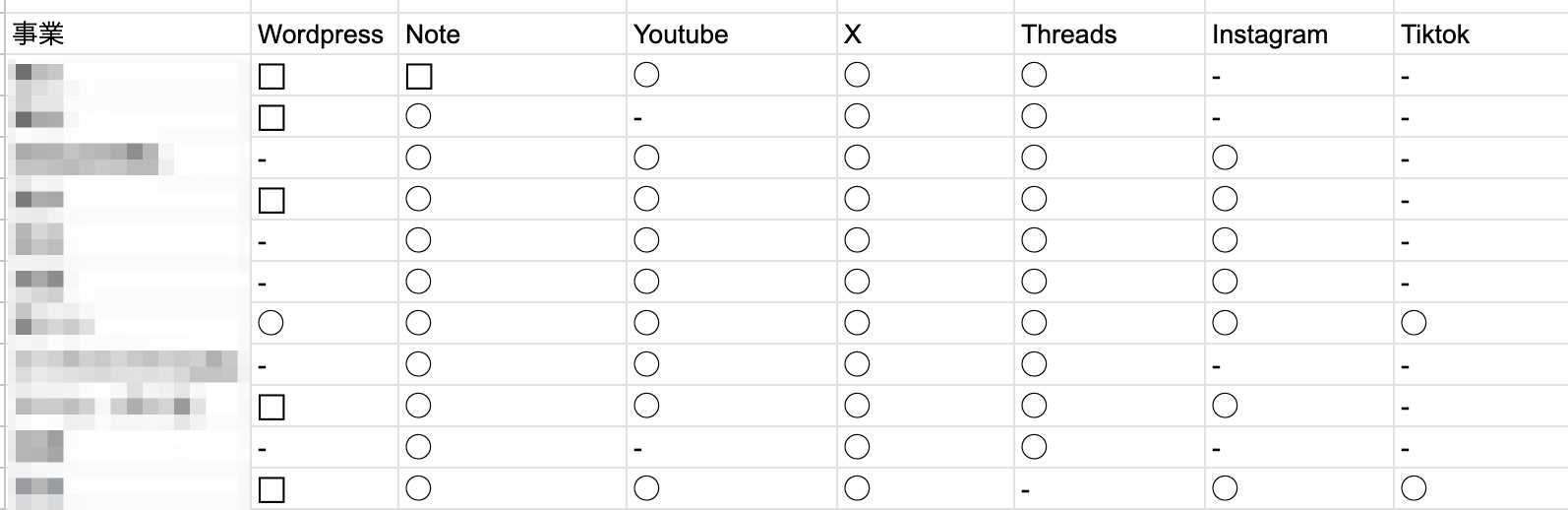This screenshot has width=1568, height=510.
Task: Click the X column header
Action: 926,34
